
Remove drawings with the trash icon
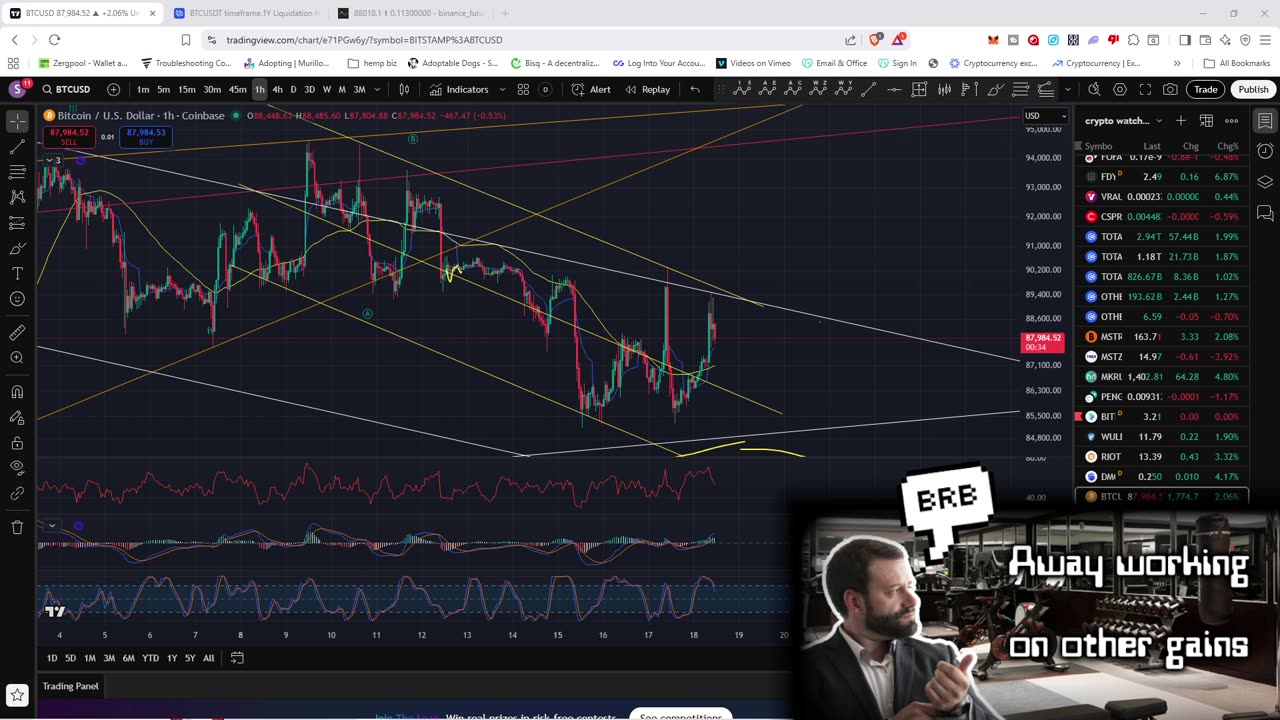coord(17,527)
